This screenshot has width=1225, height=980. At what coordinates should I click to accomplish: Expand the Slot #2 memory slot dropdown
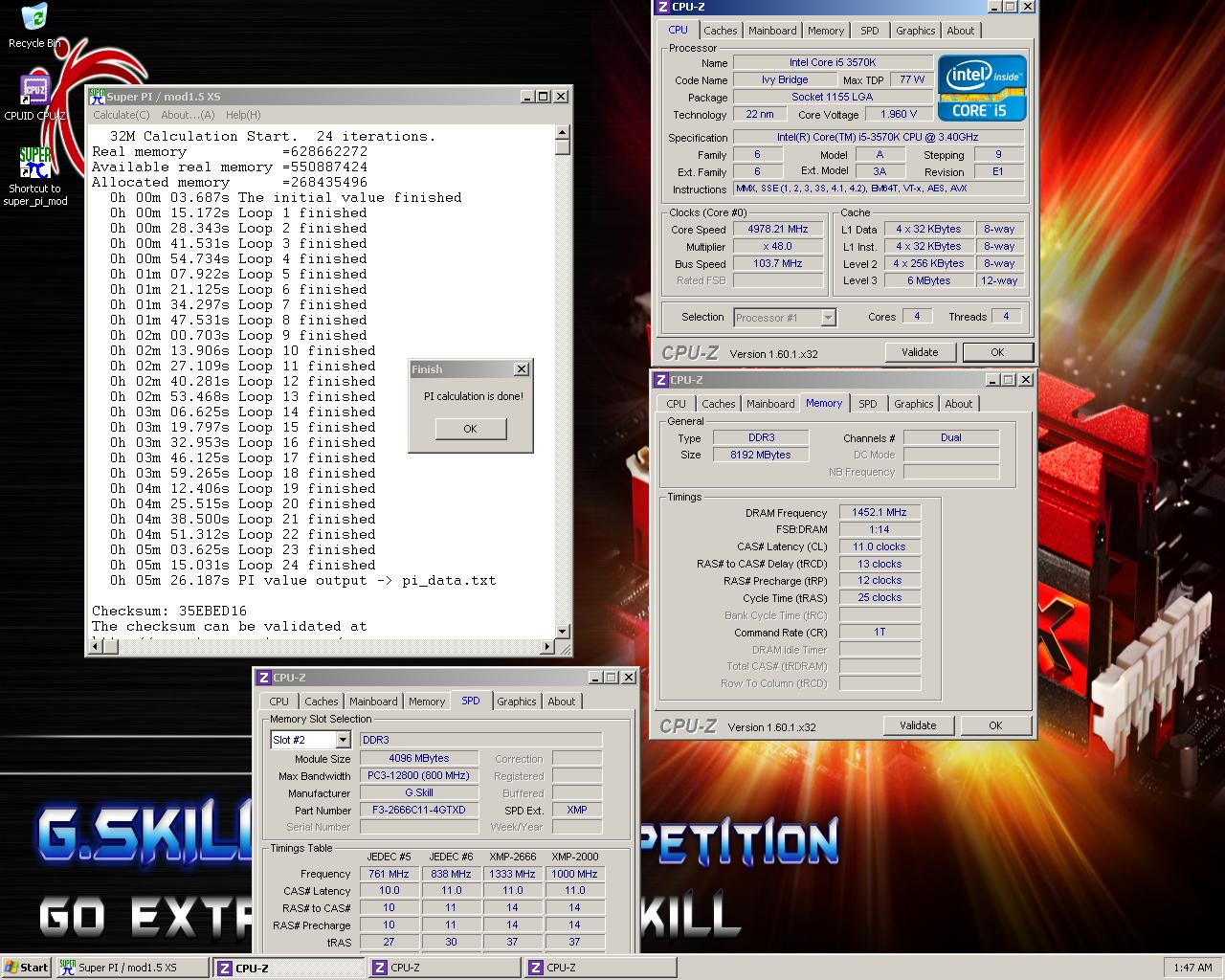pos(343,741)
